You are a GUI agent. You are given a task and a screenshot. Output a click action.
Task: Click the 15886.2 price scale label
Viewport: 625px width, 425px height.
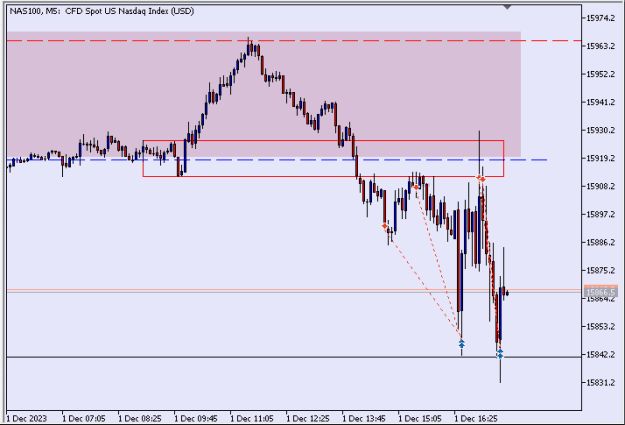point(600,242)
